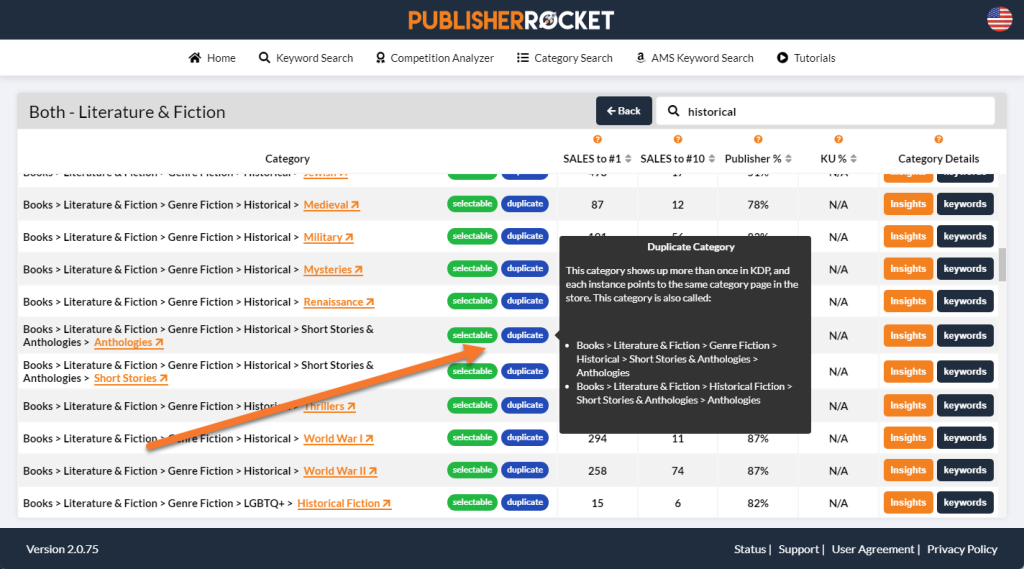Go to Category Search in navigation
Viewport: 1024px width, 569px height.
(x=564, y=58)
